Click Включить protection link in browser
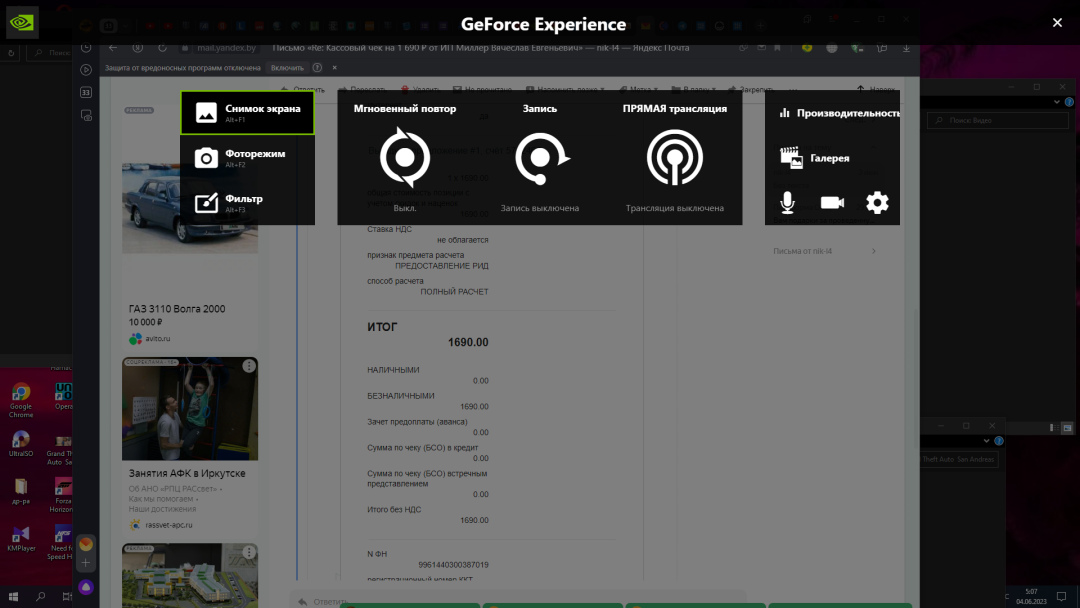This screenshot has width=1080, height=608. coord(287,67)
